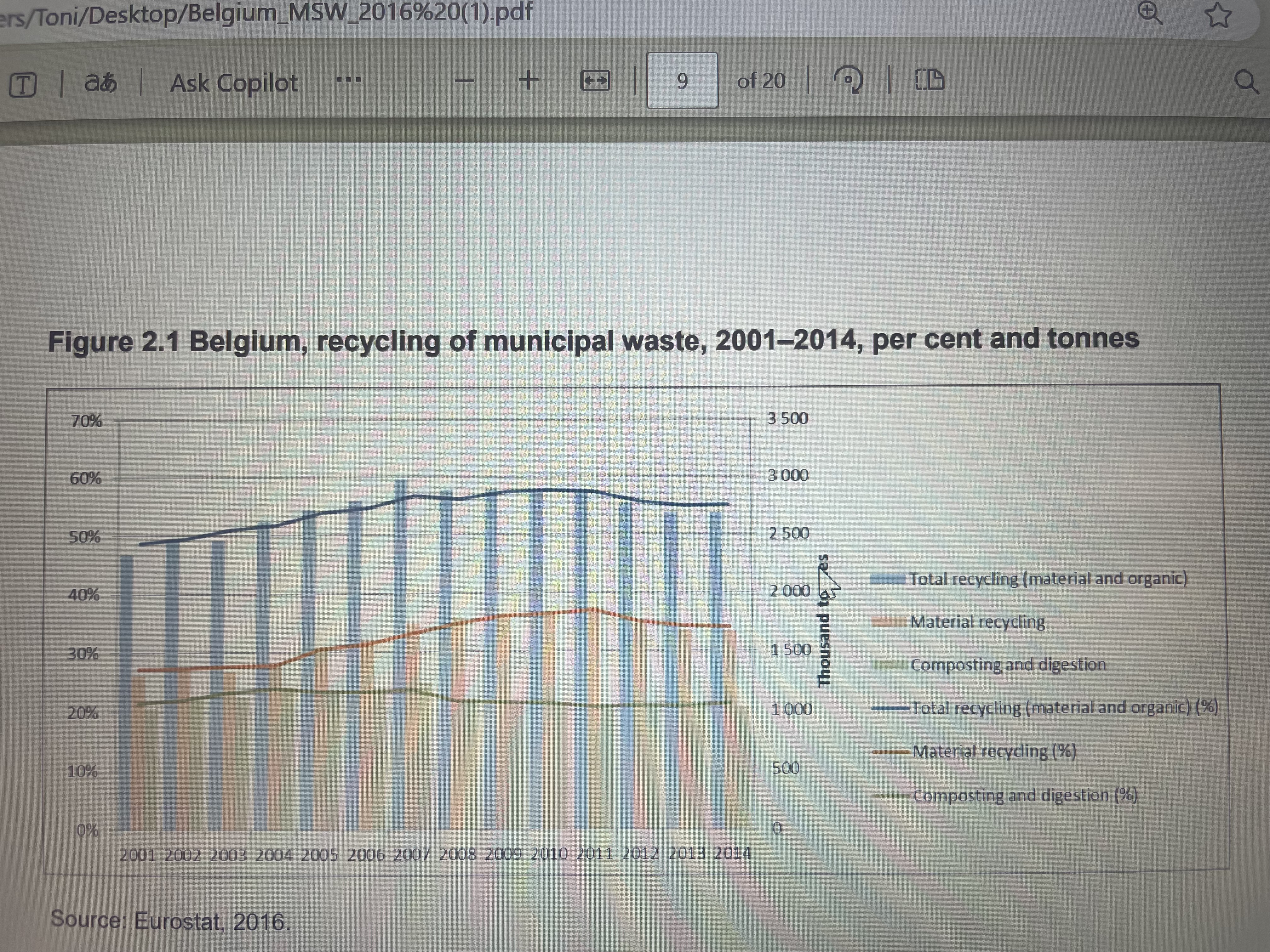Image resolution: width=1270 pixels, height=952 pixels.
Task: Click the Belgium_MSW_2016 PDF address URL
Action: click(x=267, y=13)
